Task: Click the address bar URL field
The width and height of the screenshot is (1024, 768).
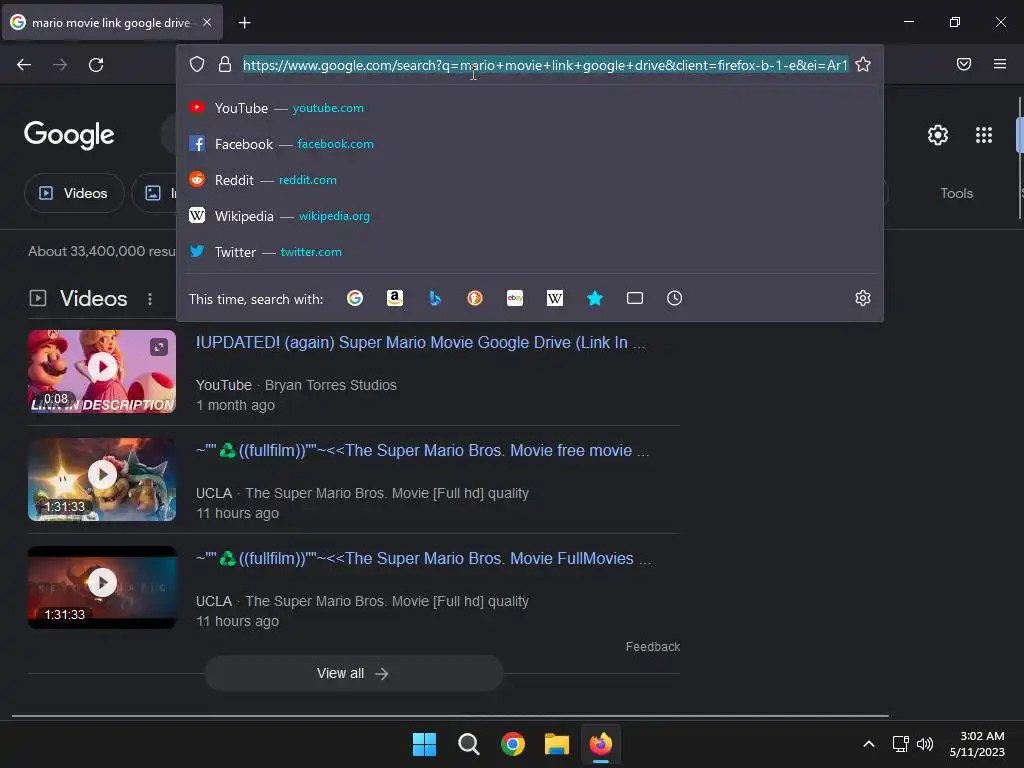Action: click(x=545, y=65)
